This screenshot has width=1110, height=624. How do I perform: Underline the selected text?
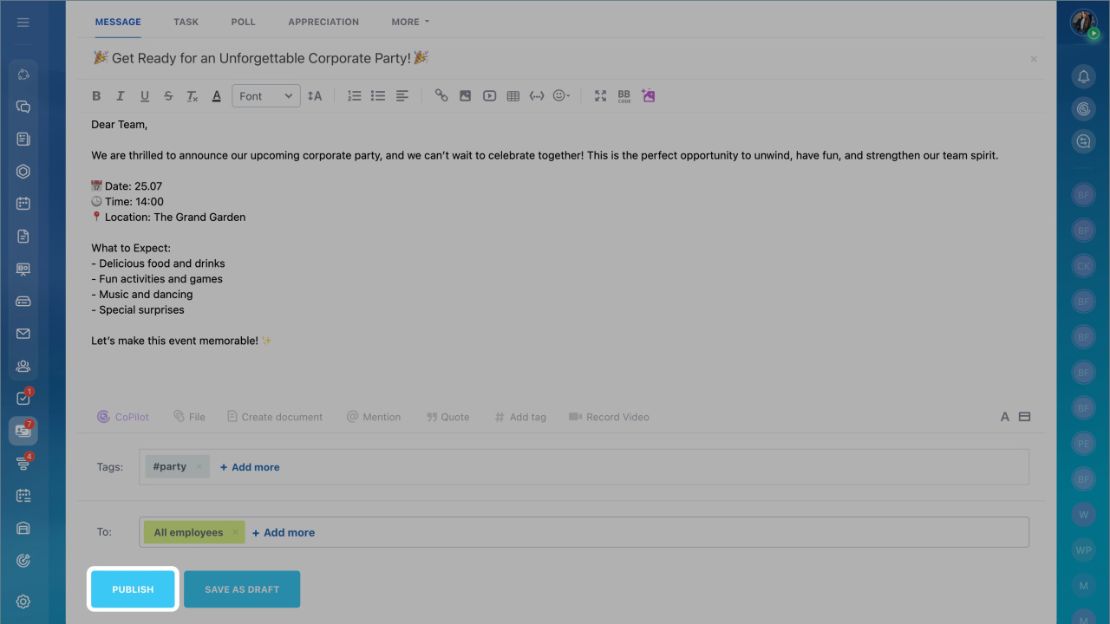point(144,96)
